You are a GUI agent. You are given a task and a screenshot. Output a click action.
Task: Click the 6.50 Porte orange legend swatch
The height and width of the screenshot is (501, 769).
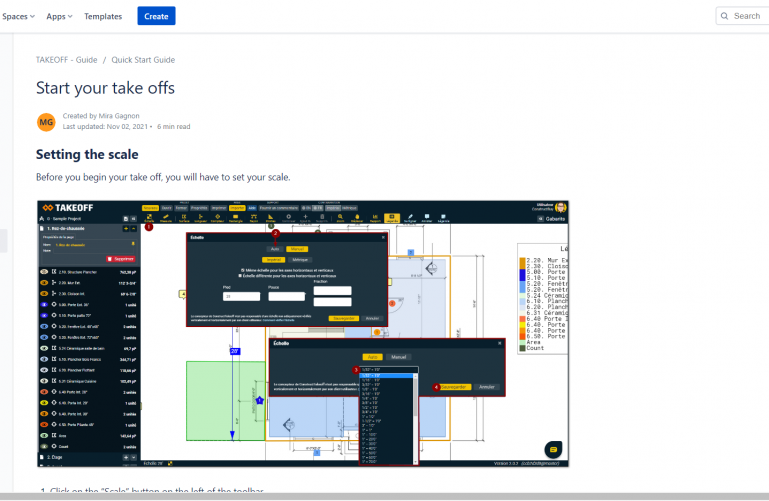522,336
